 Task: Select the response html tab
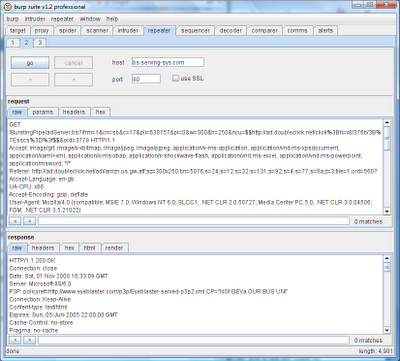click(x=89, y=248)
